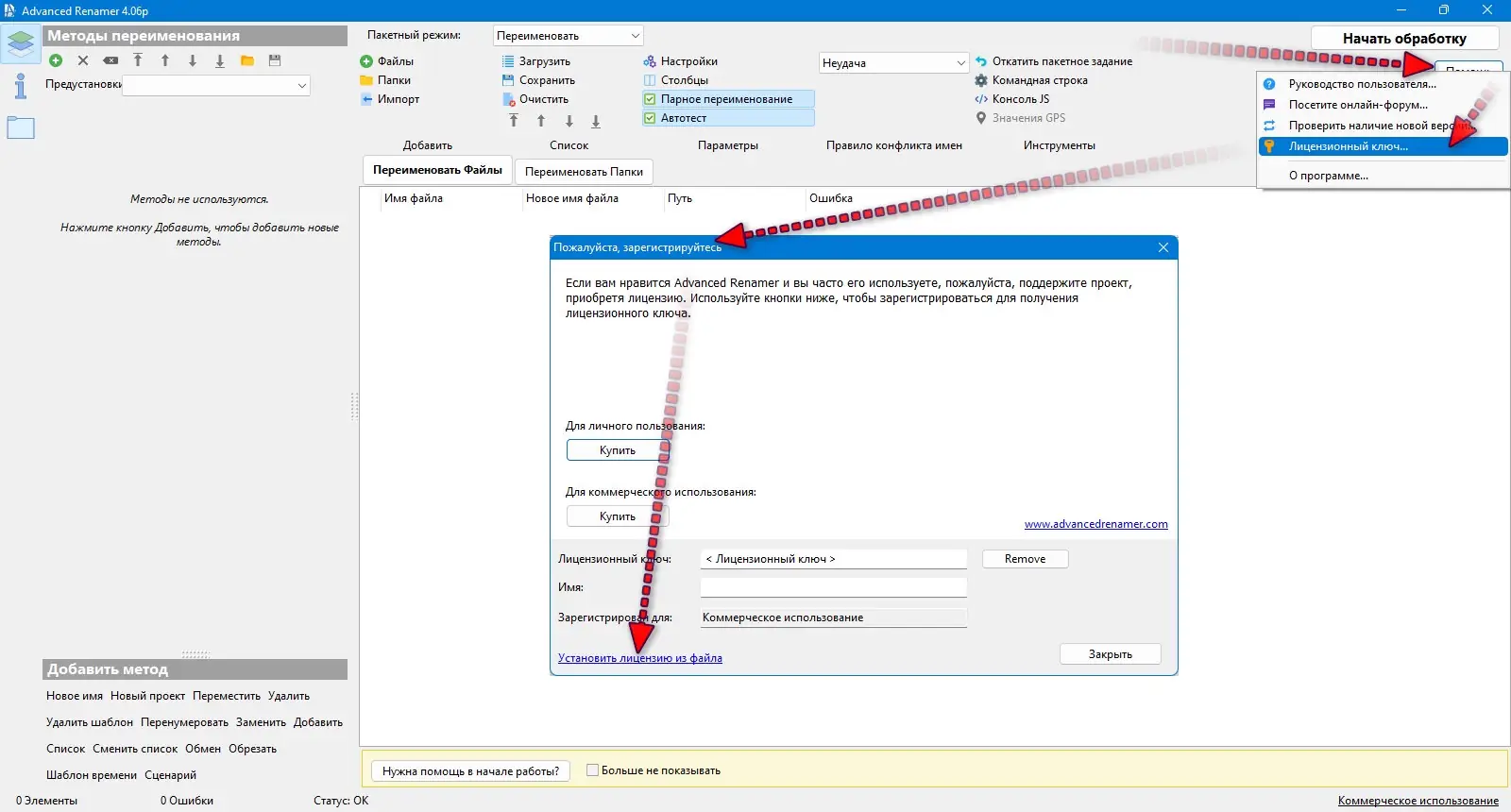Viewport: 1511px width, 812px height.
Task: Move item to top in the Список group
Action: (x=514, y=121)
